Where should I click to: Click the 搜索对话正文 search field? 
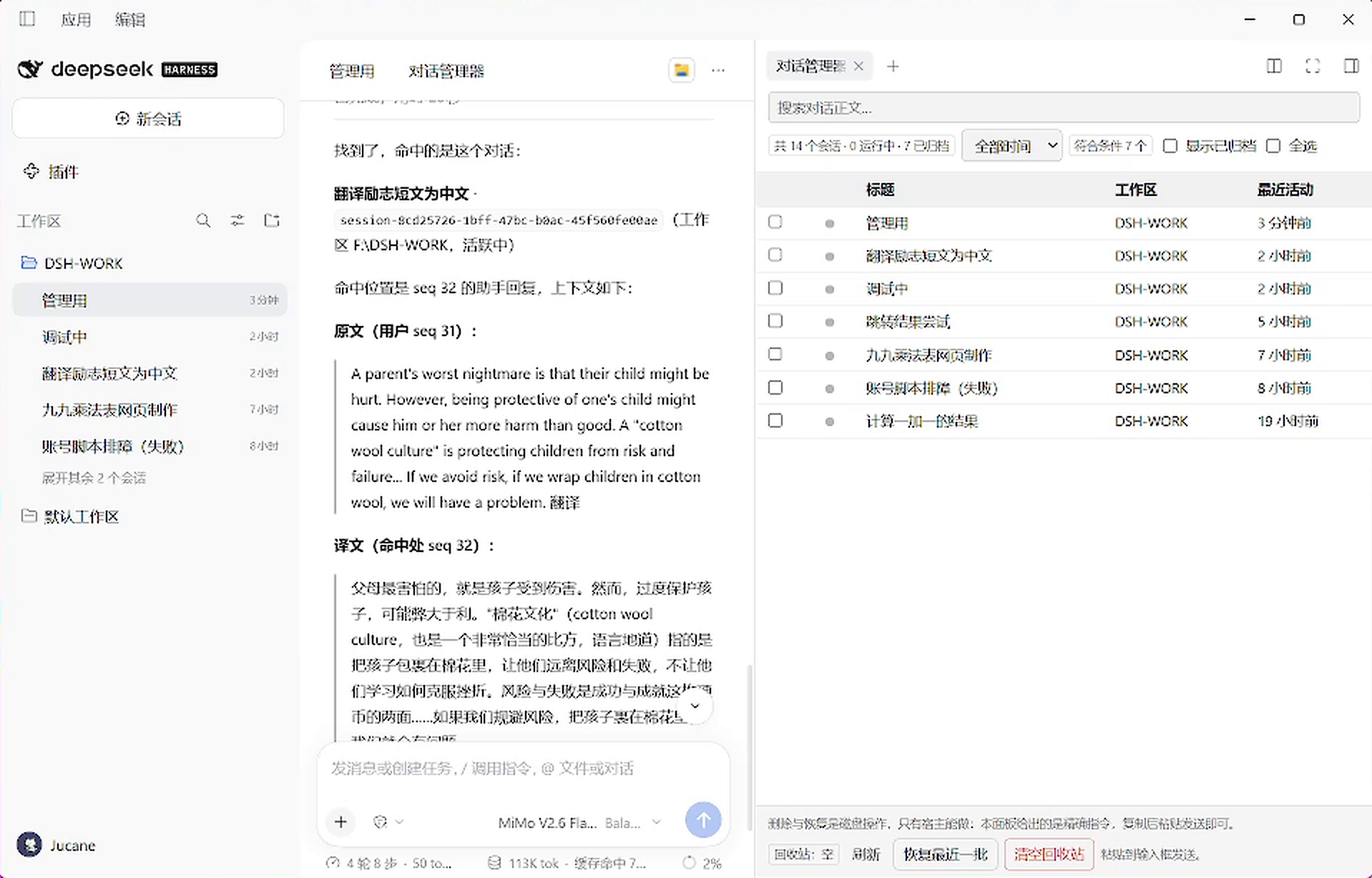tap(1064, 108)
